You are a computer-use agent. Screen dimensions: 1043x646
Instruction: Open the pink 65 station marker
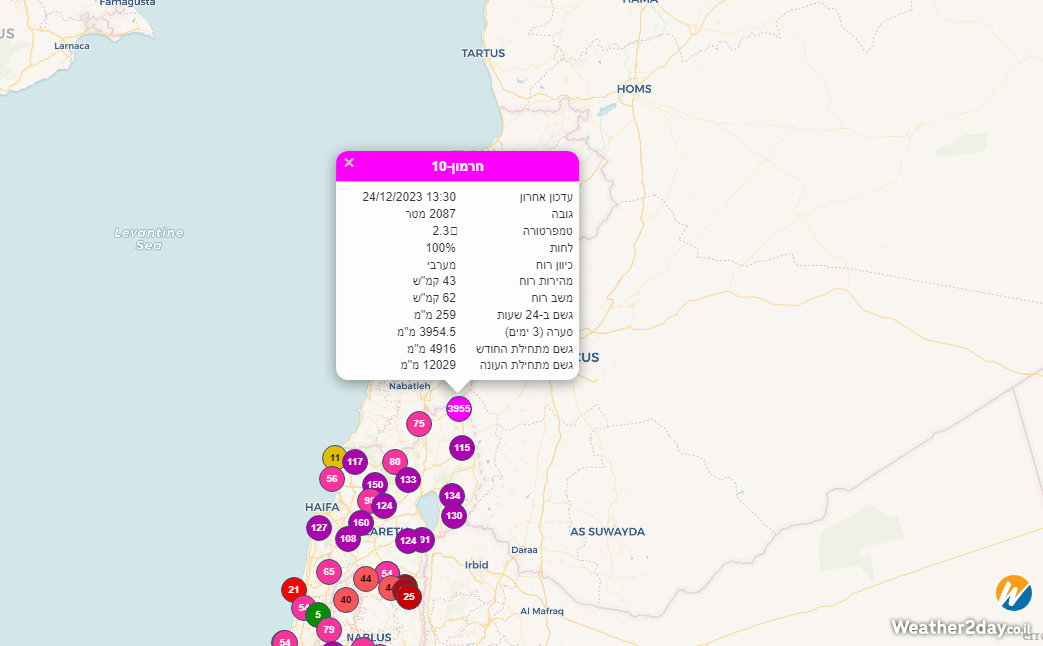pyautogui.click(x=329, y=572)
